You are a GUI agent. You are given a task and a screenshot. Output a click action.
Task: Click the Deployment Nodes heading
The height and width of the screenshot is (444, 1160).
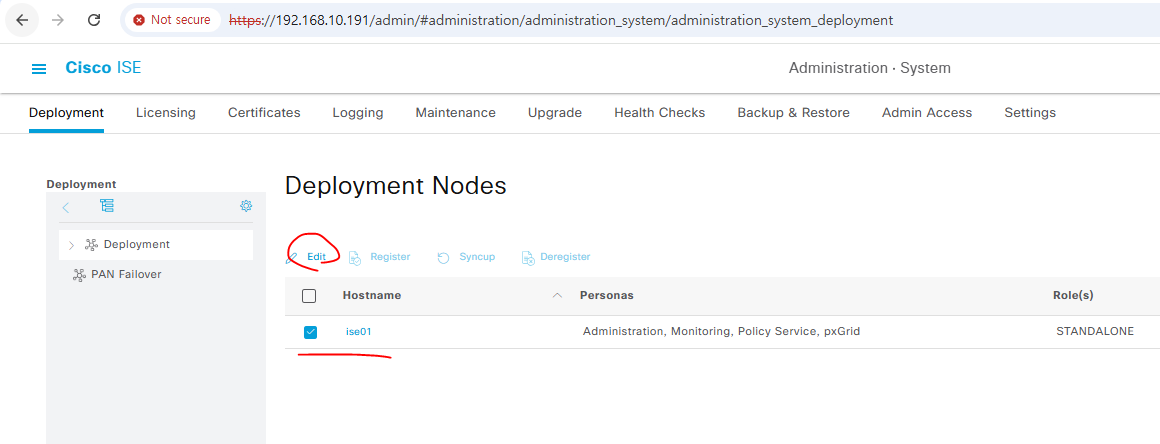coord(396,186)
